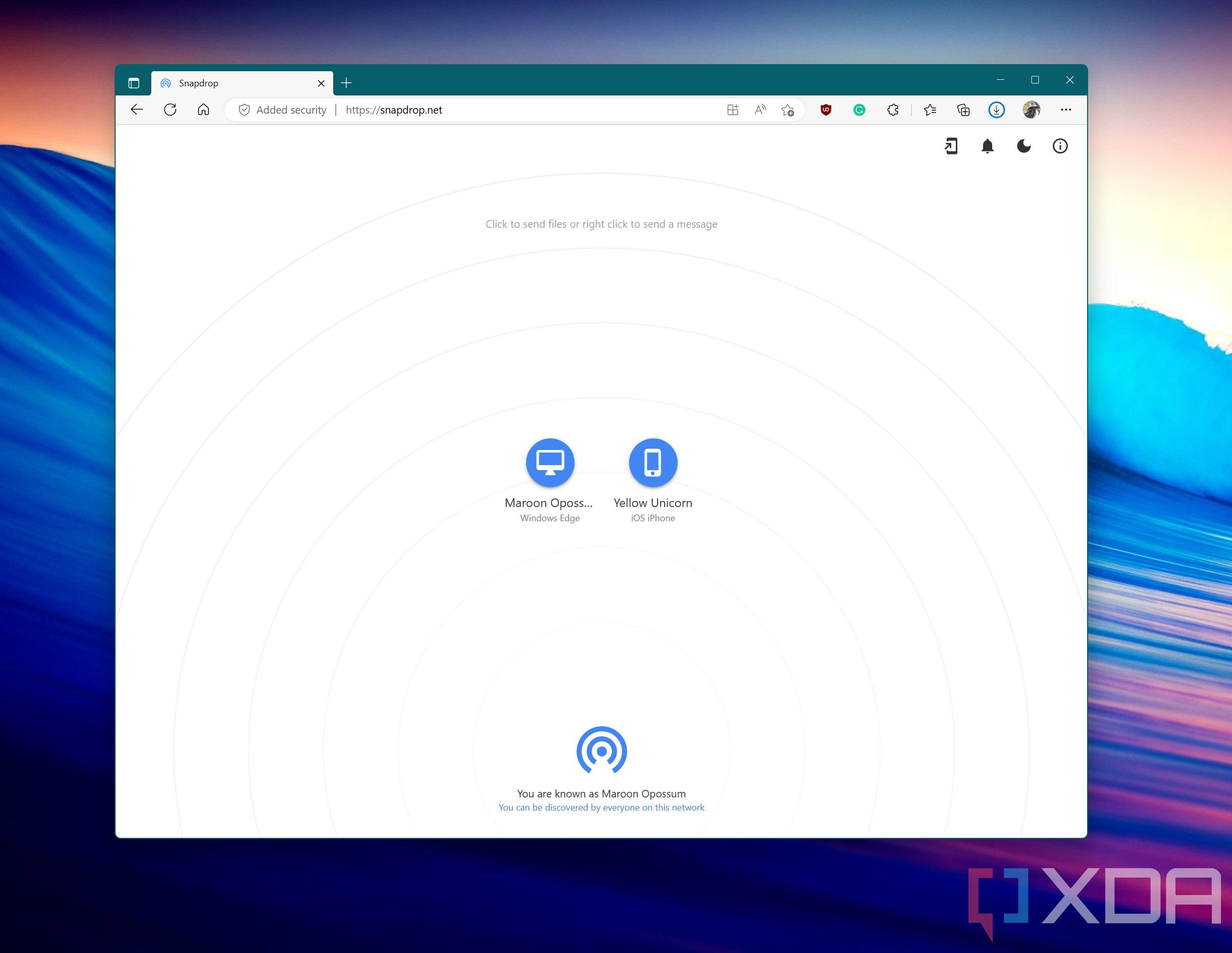
Task: Enable notifications with the bell icon
Action: coord(987,146)
